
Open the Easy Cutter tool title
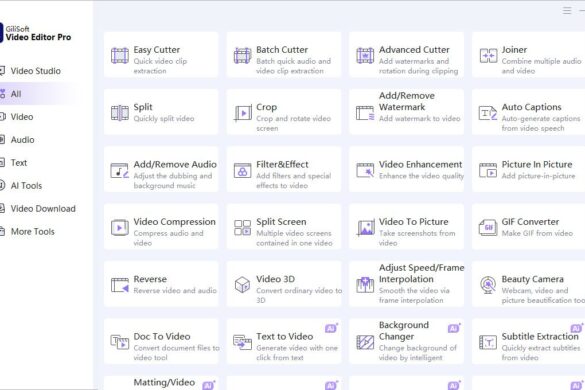(157, 50)
